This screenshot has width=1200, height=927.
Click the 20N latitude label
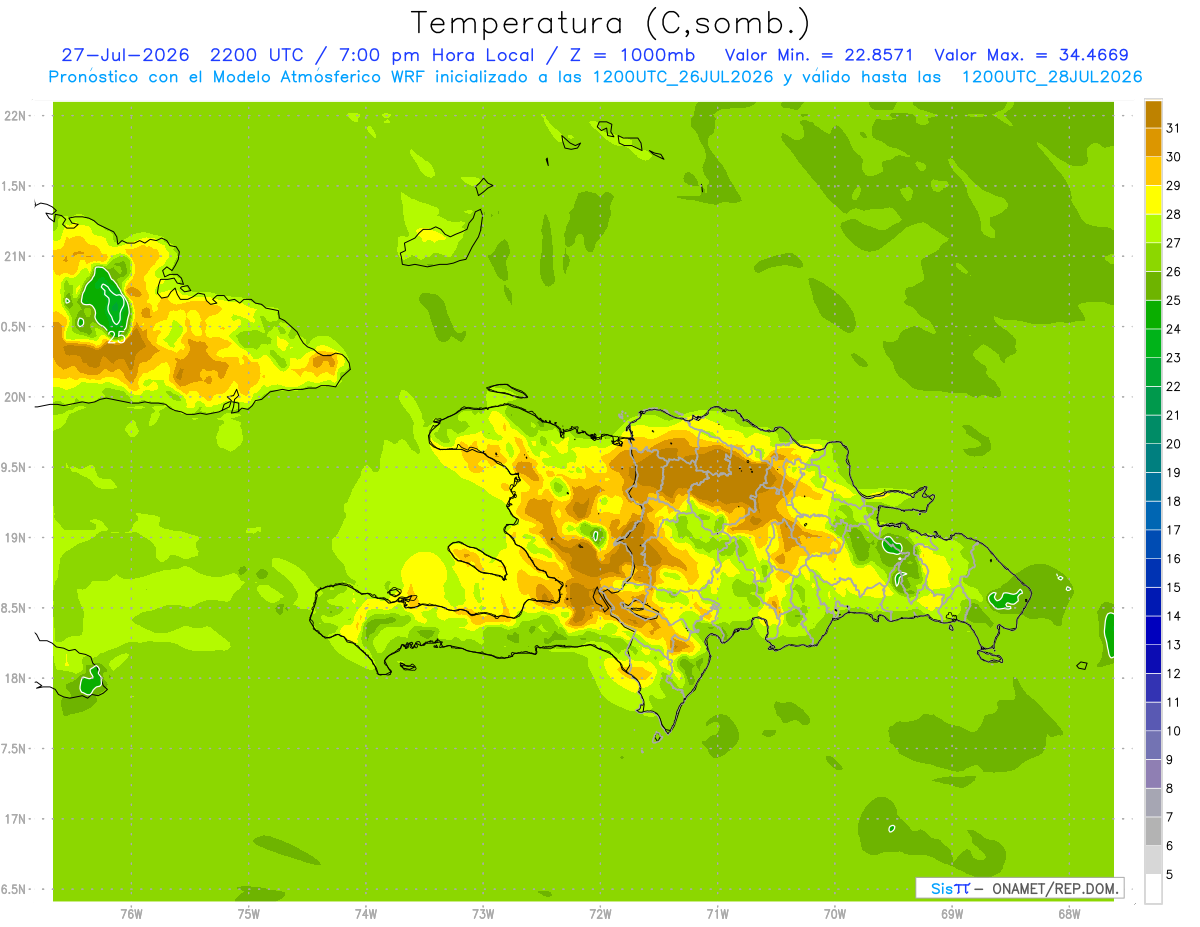tap(16, 397)
